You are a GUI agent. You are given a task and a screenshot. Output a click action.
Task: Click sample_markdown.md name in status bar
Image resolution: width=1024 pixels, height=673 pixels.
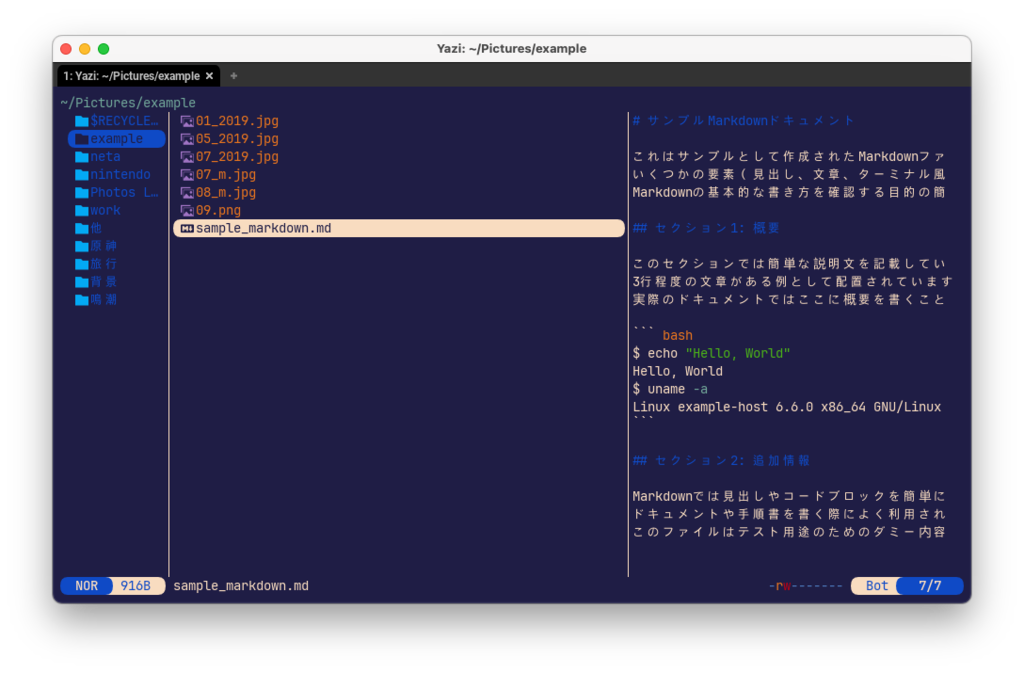241,586
